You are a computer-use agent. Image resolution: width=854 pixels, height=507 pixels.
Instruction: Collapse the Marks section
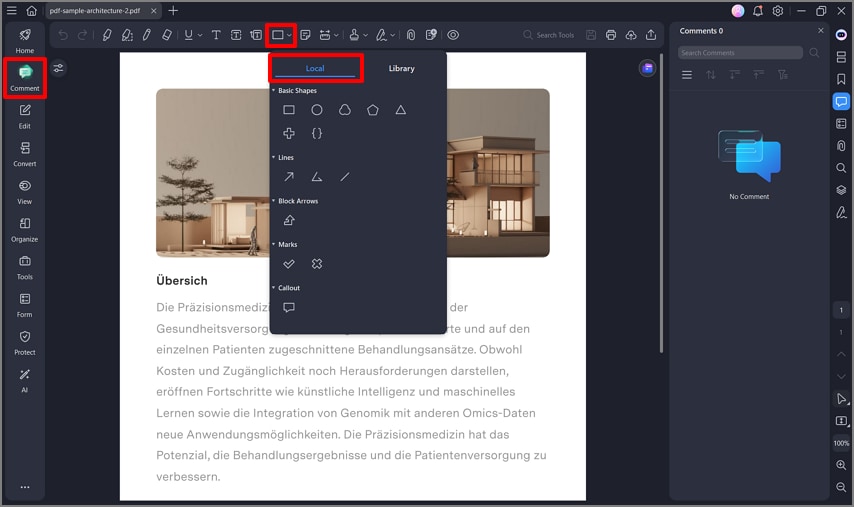pos(273,245)
